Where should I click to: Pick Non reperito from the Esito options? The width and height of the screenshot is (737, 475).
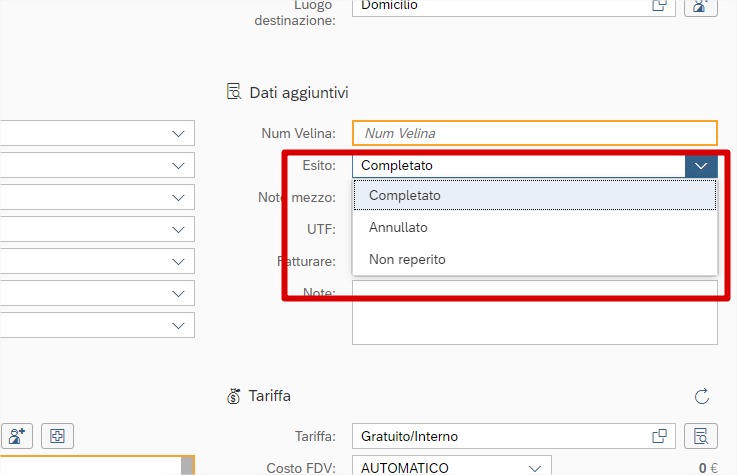[407, 259]
